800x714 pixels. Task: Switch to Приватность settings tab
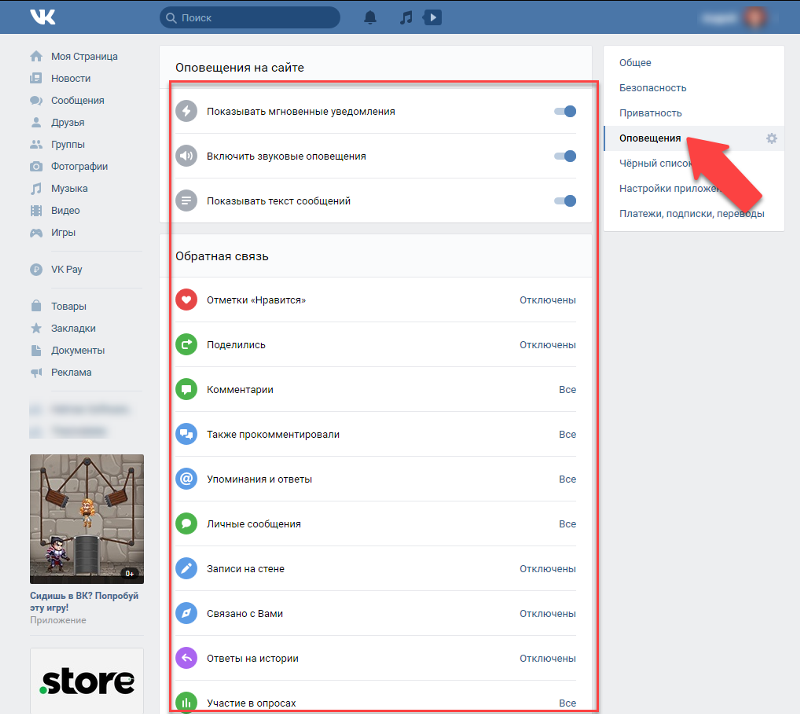click(x=650, y=113)
